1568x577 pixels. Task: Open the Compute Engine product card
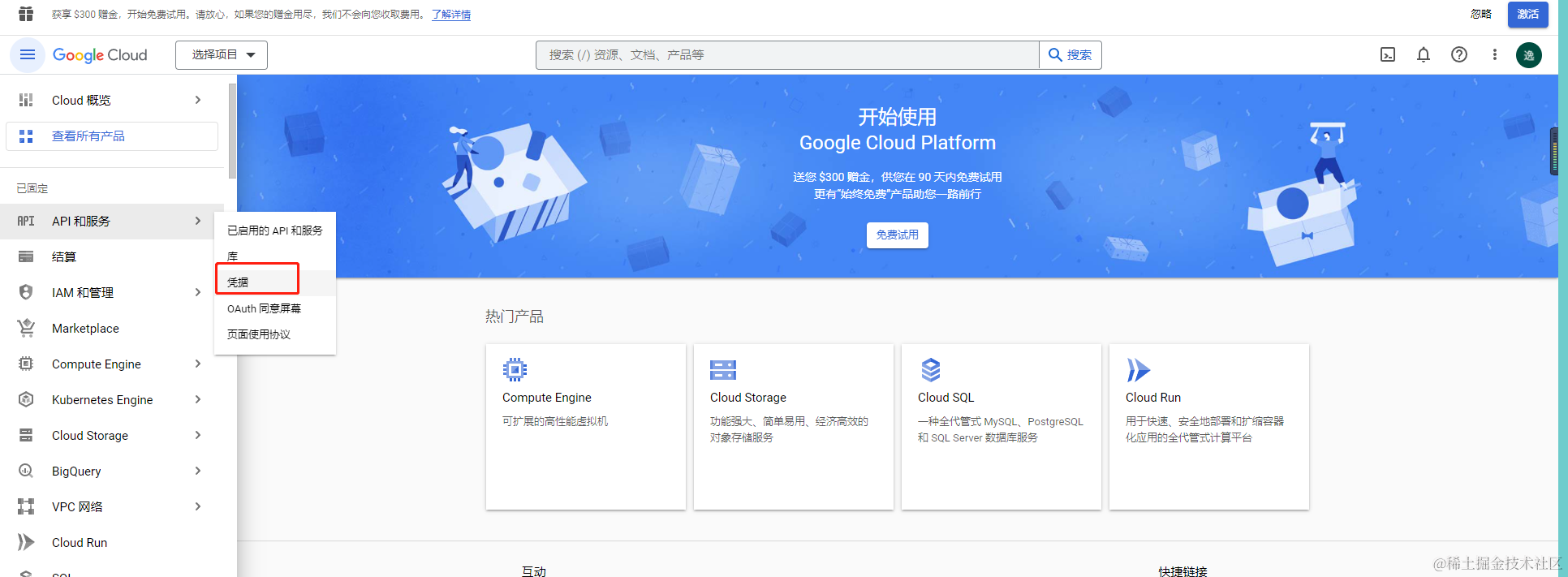[586, 427]
